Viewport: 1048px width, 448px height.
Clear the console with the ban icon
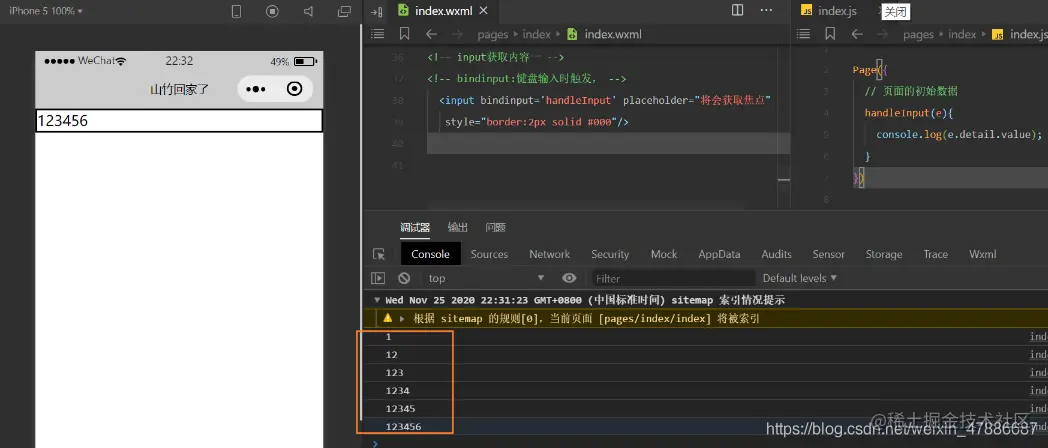[x=404, y=278]
